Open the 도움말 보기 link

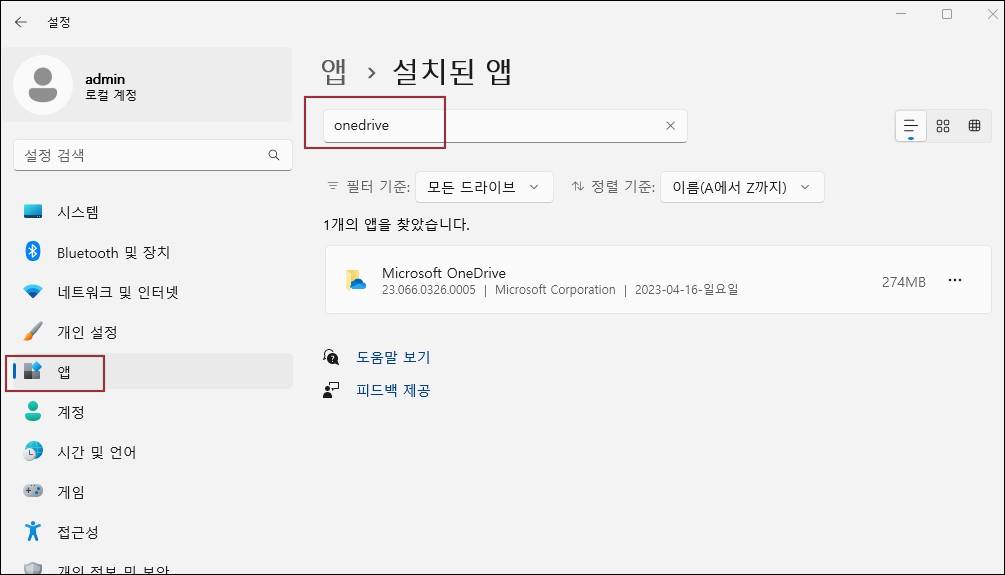click(x=393, y=357)
